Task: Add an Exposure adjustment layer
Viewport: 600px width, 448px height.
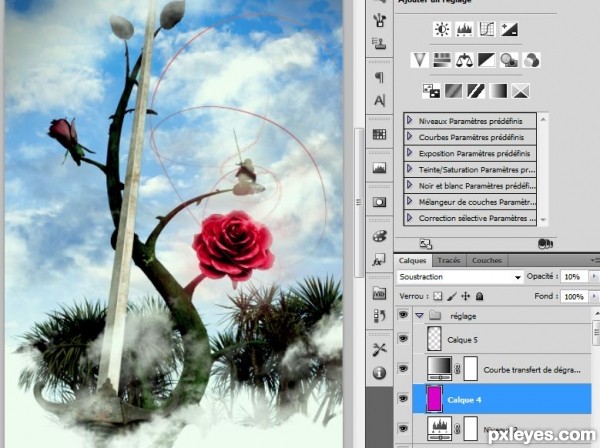Action: click(509, 29)
